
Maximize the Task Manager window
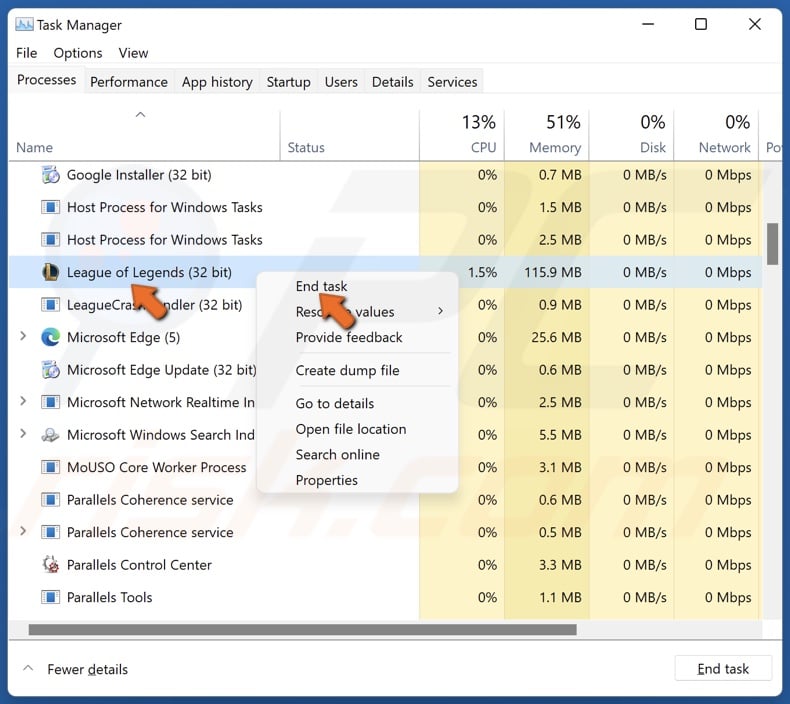point(701,24)
